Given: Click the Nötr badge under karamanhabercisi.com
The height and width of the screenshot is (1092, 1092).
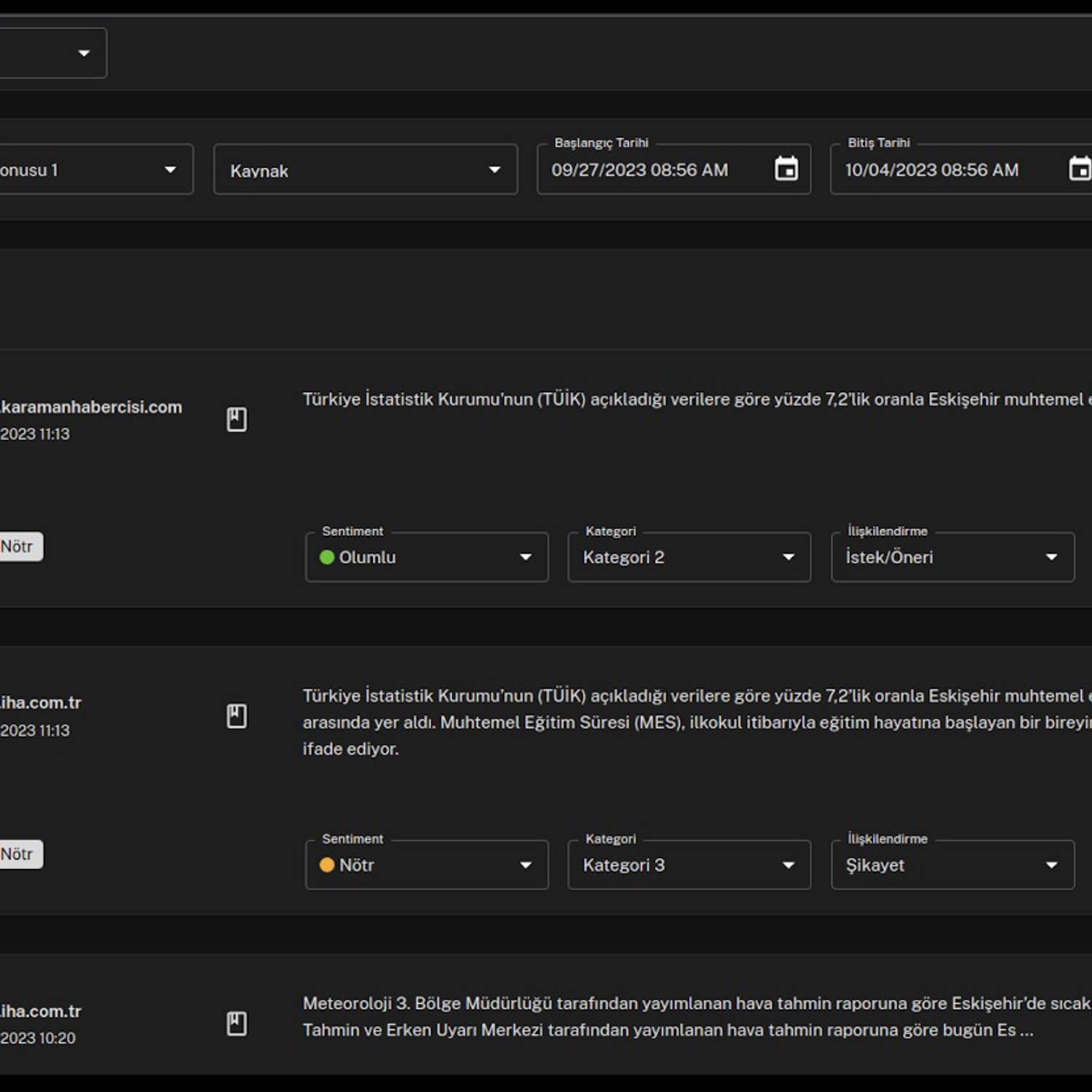Looking at the screenshot, I should click(x=19, y=547).
